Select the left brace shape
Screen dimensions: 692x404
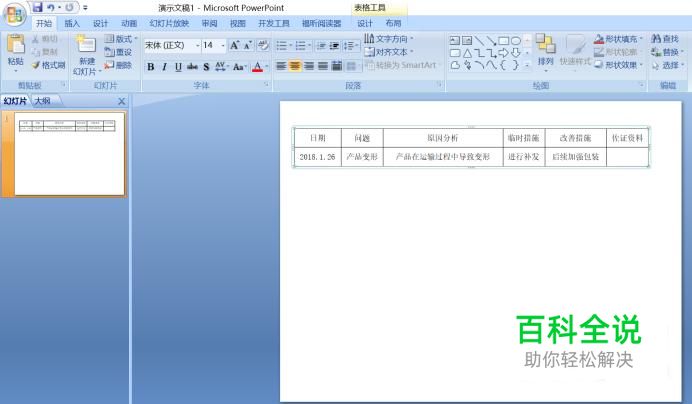tap(503, 65)
